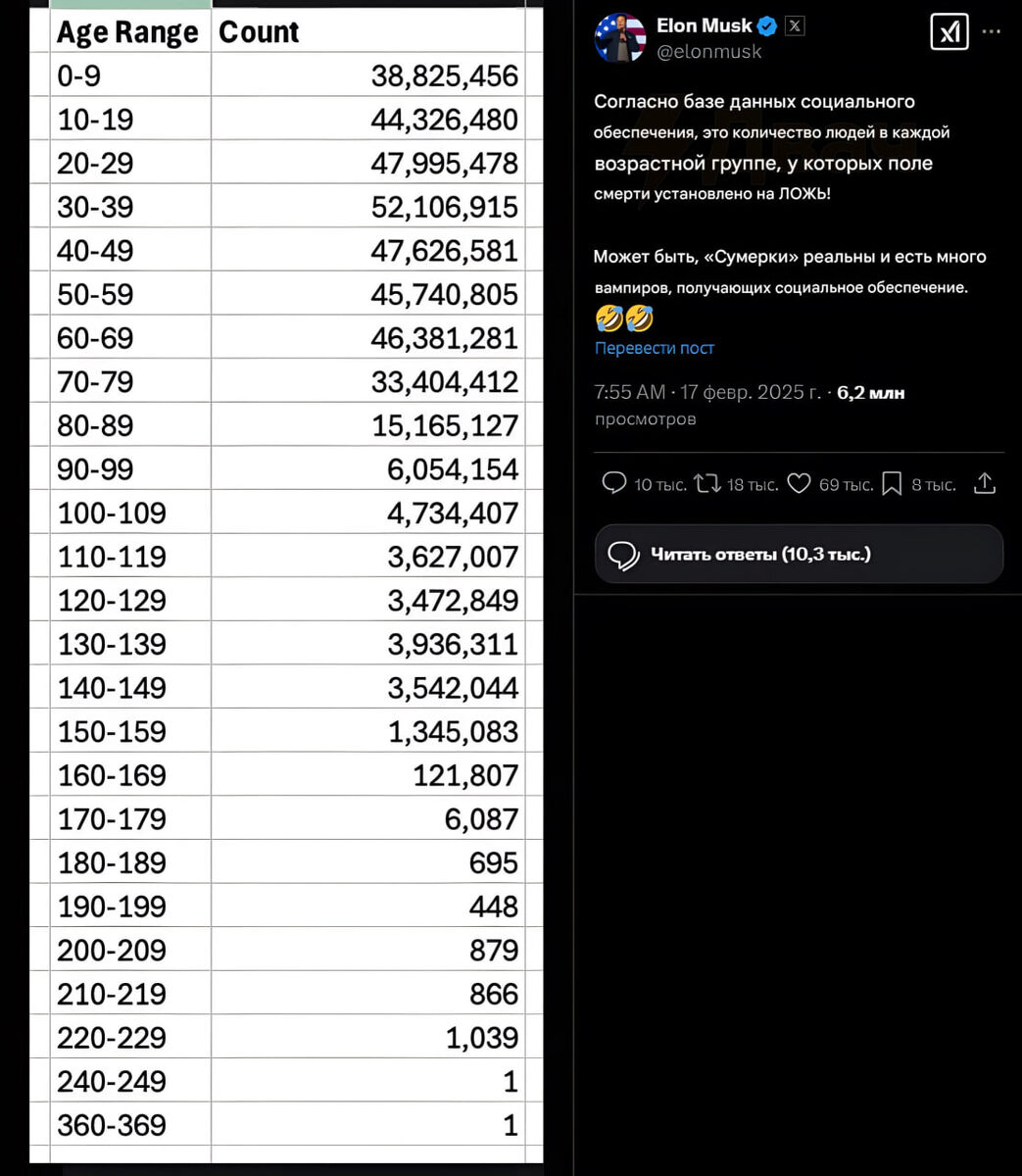The image size is (1022, 1176).
Task: Click the "6,2 млн" views count
Action: (x=870, y=393)
